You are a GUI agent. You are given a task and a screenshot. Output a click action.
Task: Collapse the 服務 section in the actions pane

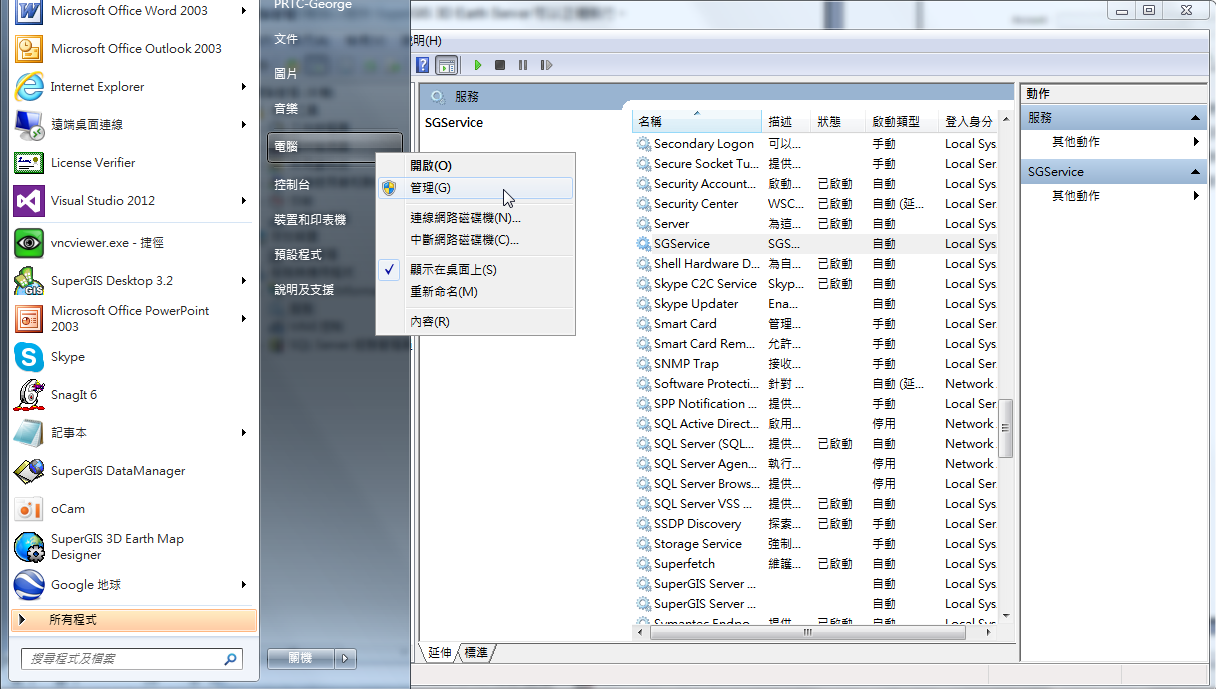(x=1196, y=118)
